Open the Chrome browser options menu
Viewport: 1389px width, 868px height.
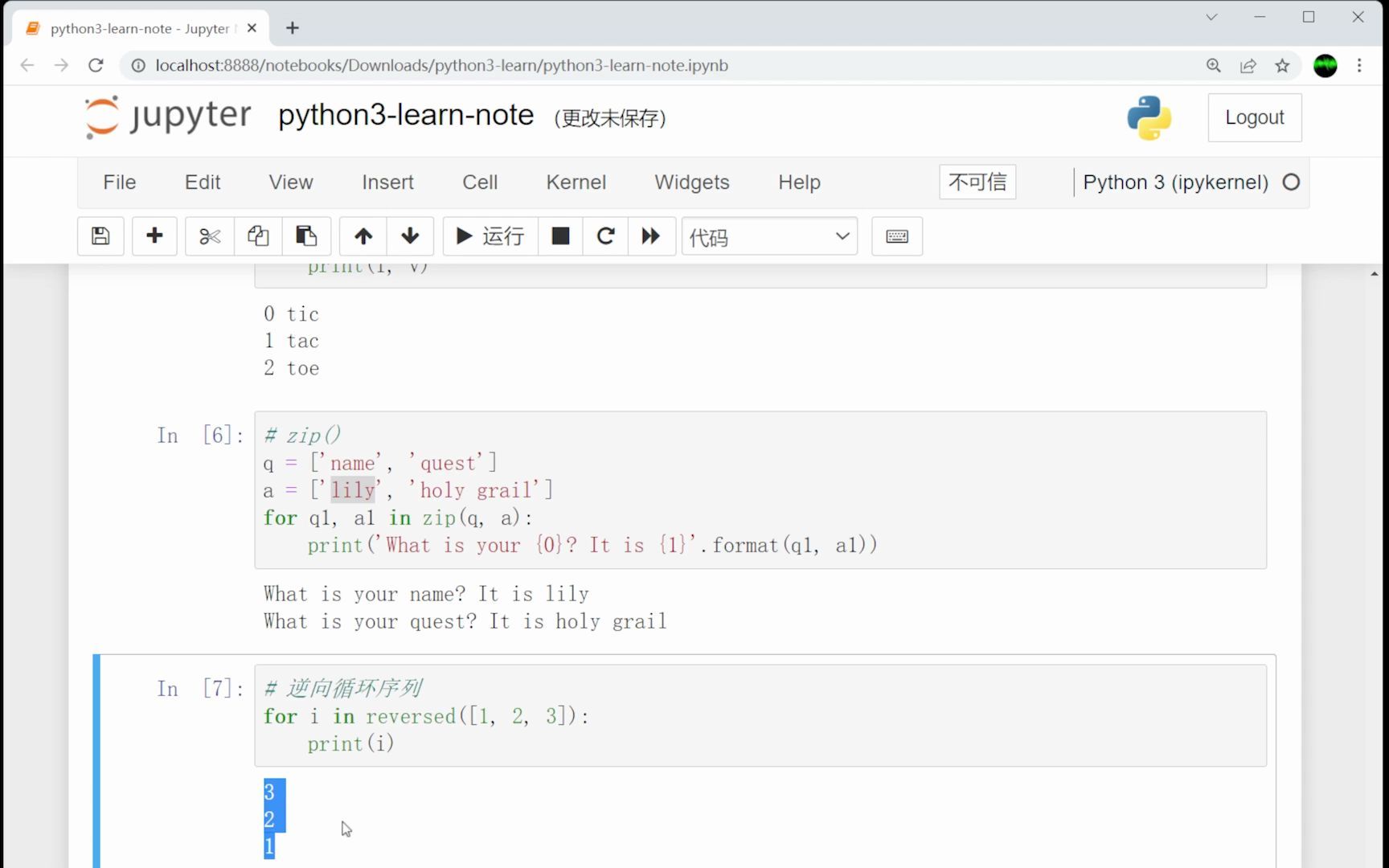pos(1360,65)
